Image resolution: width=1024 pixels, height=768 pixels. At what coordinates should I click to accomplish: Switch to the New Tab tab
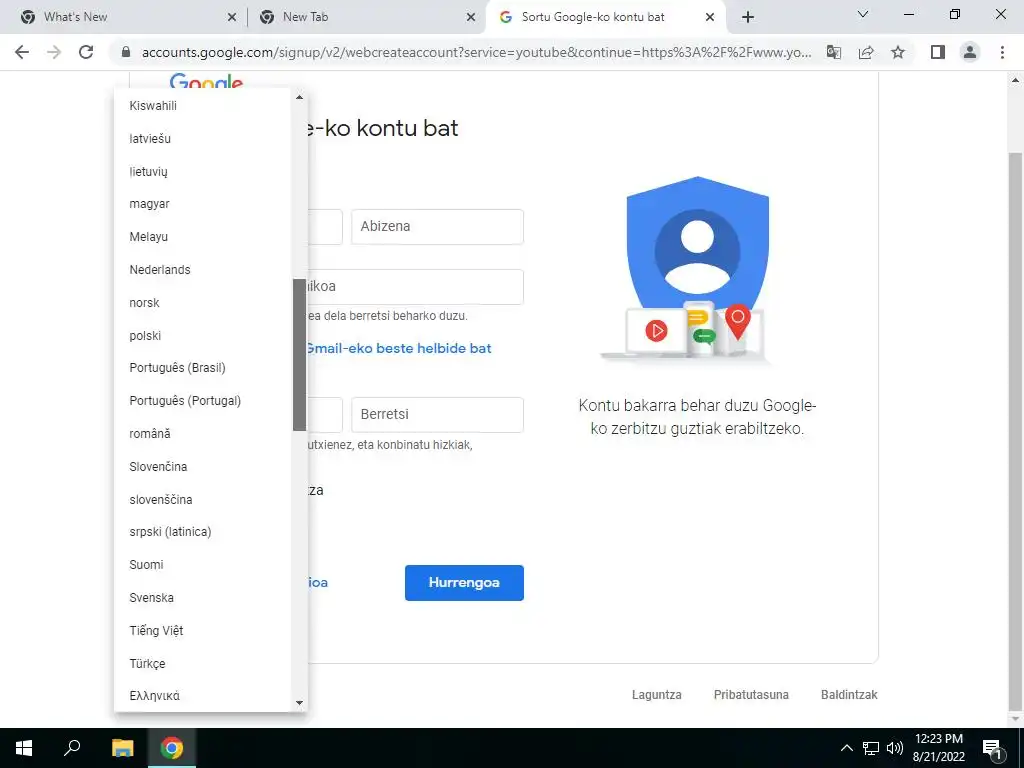[x=366, y=18]
